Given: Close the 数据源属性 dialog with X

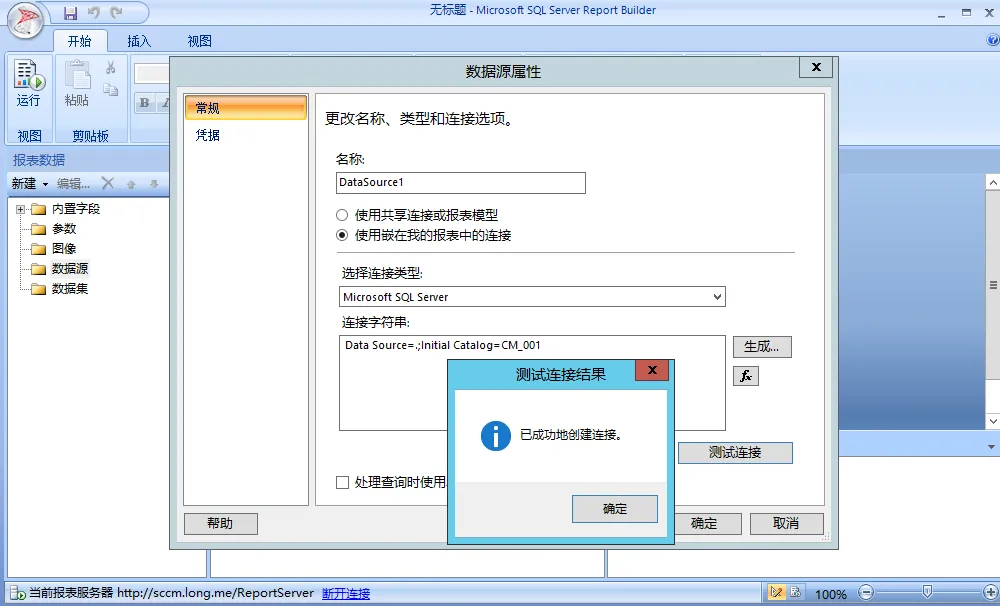Looking at the screenshot, I should (816, 67).
